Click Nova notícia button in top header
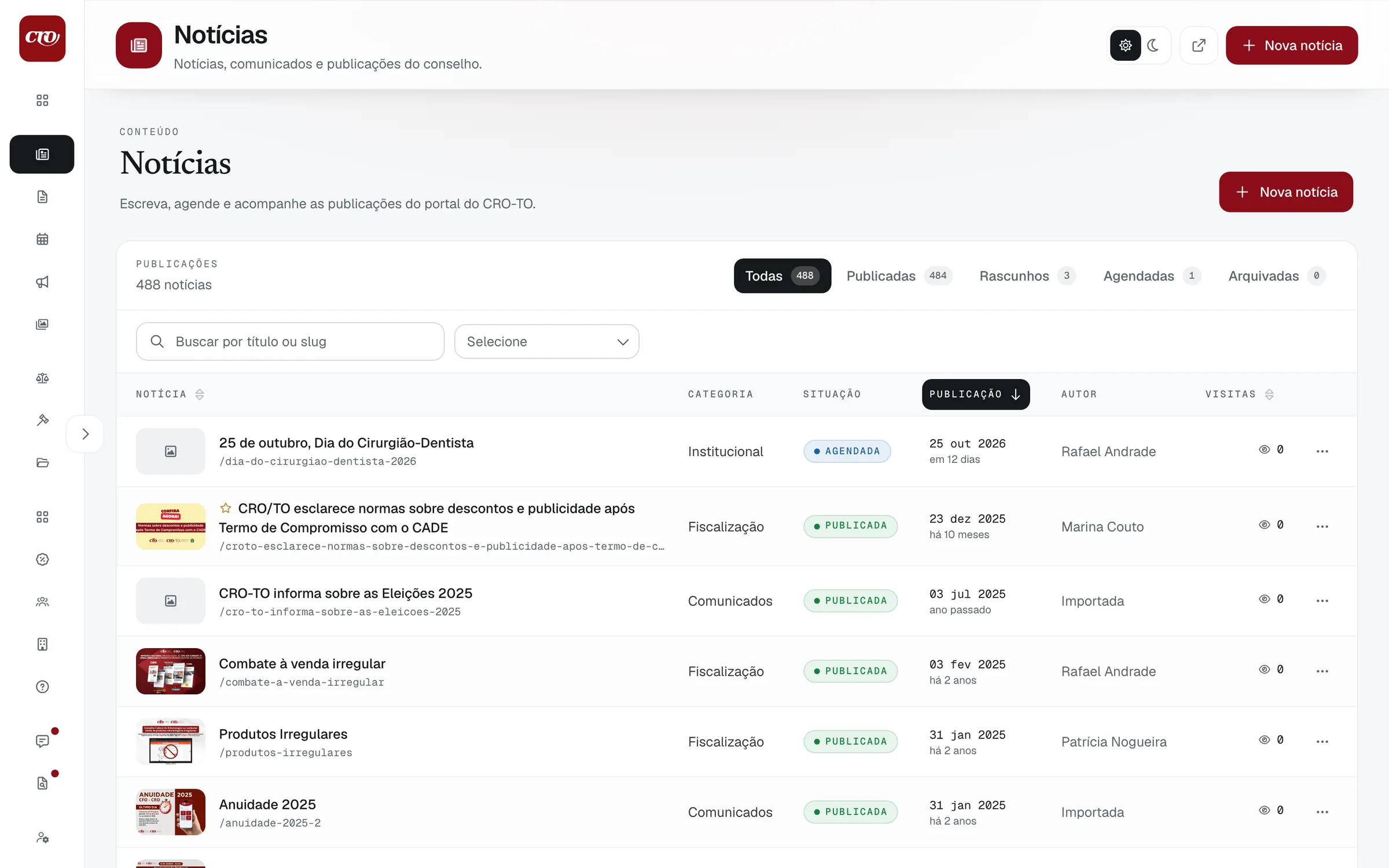This screenshot has height=868, width=1389. (x=1291, y=45)
